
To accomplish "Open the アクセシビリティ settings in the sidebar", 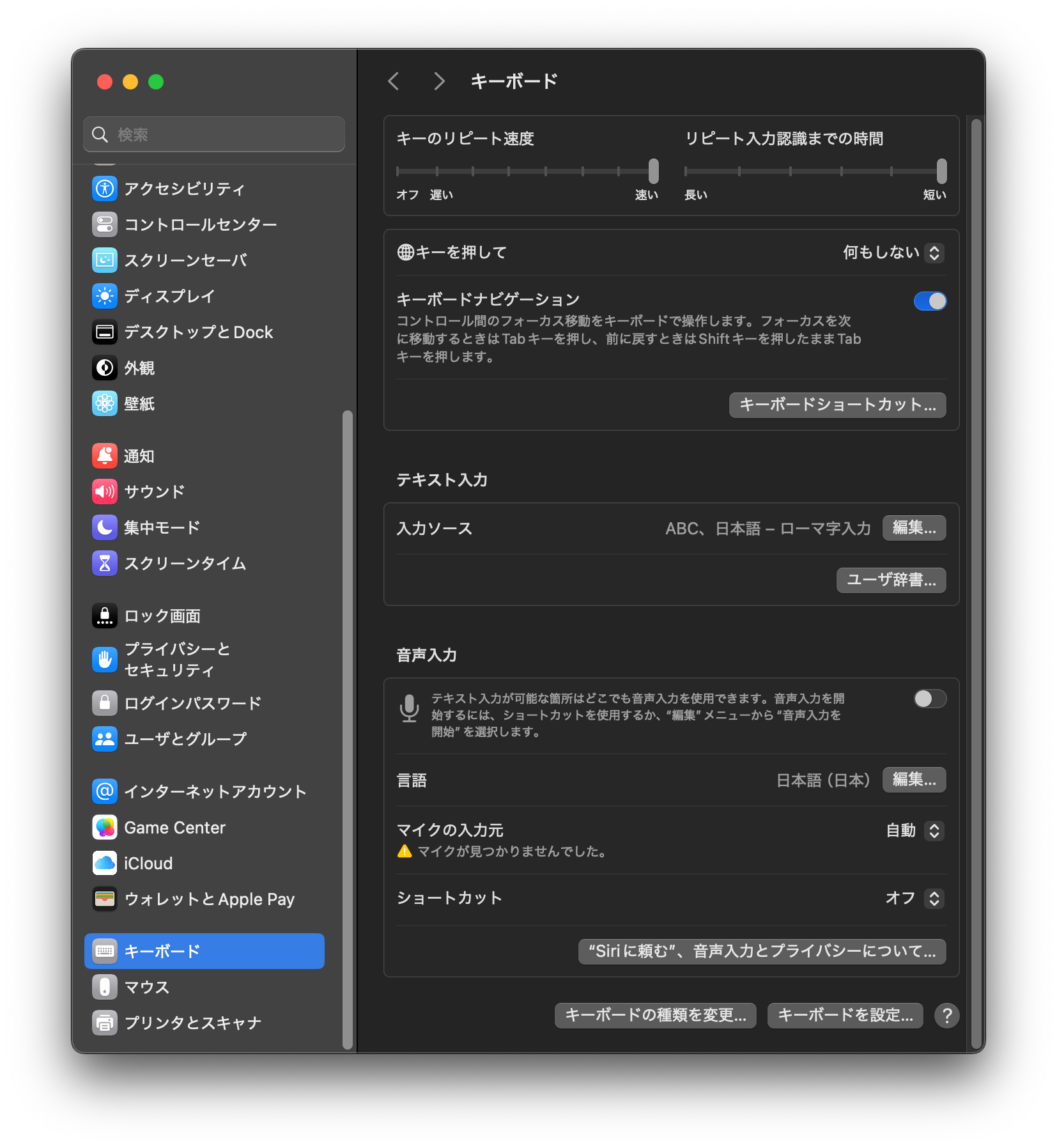I will (x=184, y=189).
